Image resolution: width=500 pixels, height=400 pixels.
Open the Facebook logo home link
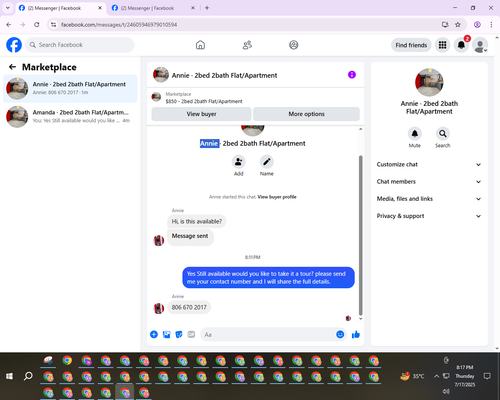click(14, 45)
